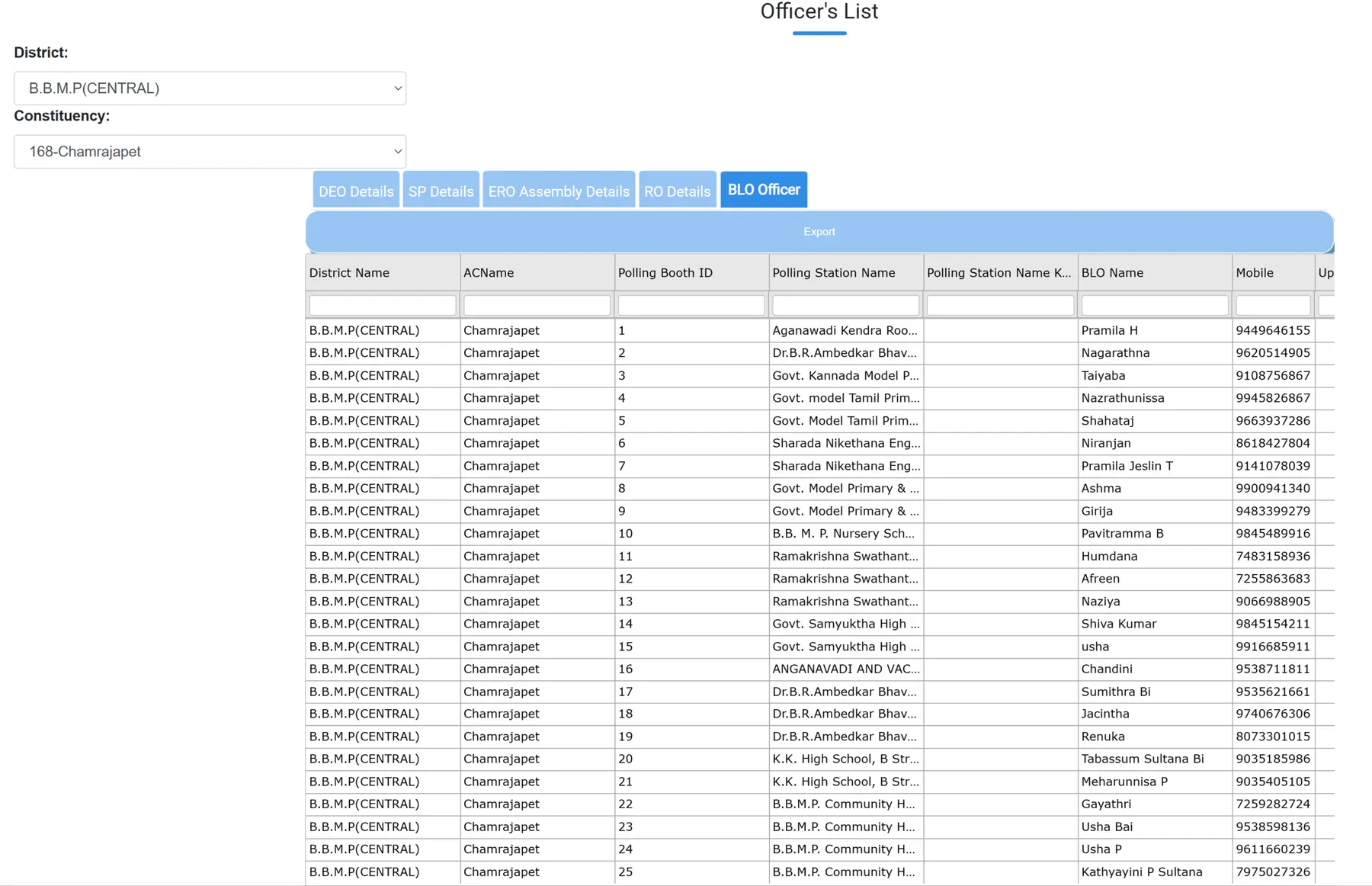Sort by Mobile column header
The height and width of the screenshot is (886, 1372).
click(1274, 273)
